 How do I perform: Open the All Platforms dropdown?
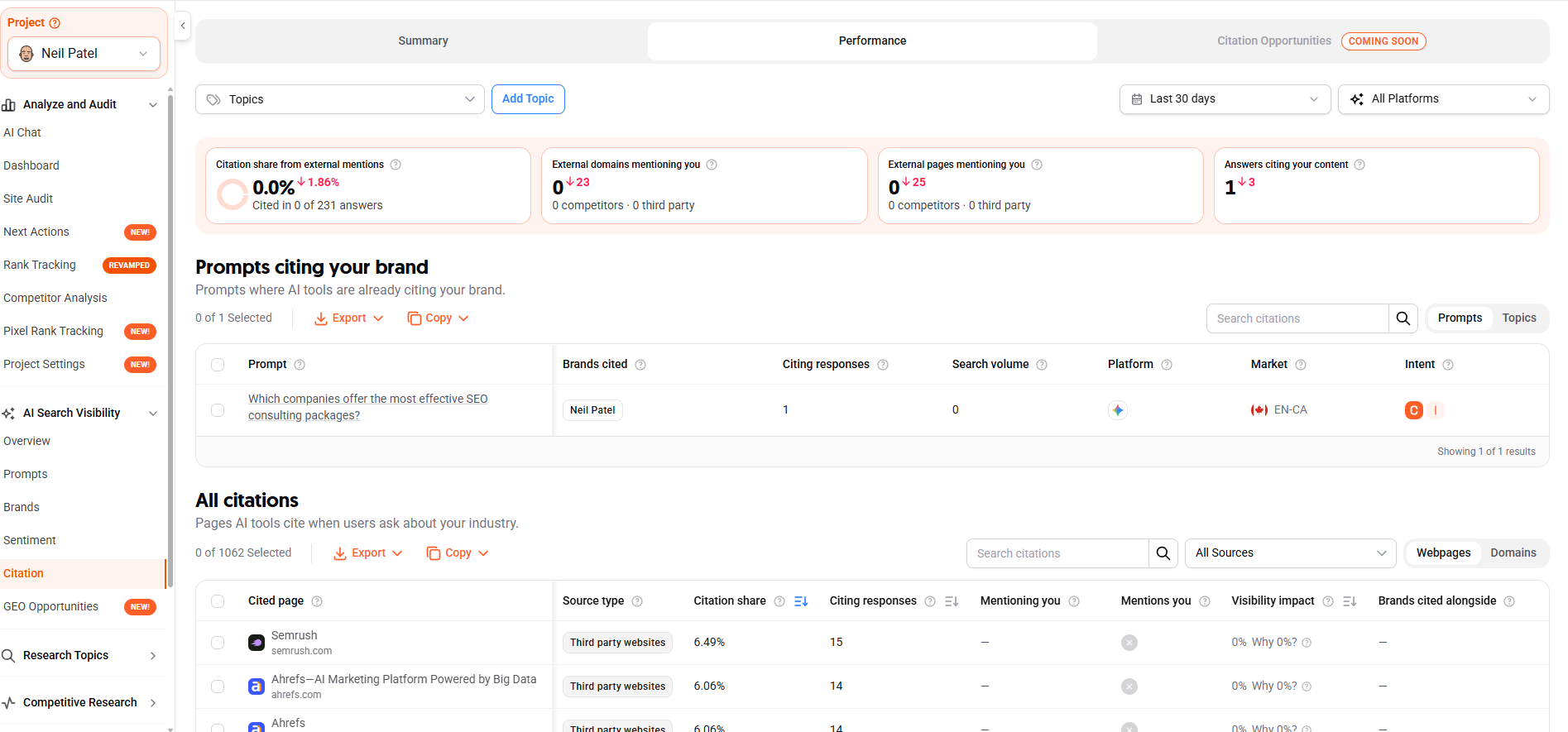point(1443,99)
